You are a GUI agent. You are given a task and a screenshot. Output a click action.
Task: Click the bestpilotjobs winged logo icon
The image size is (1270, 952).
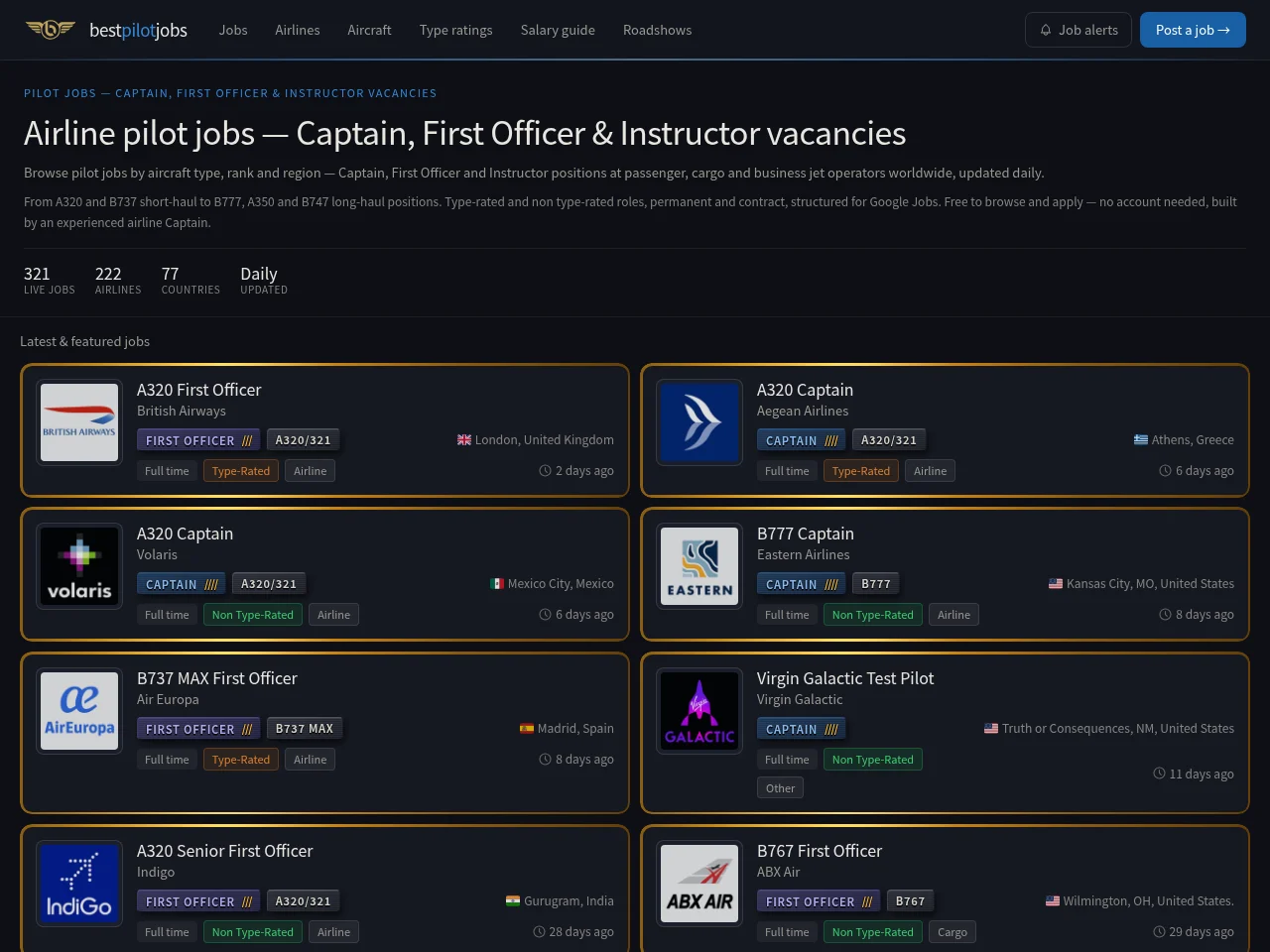pyautogui.click(x=51, y=30)
